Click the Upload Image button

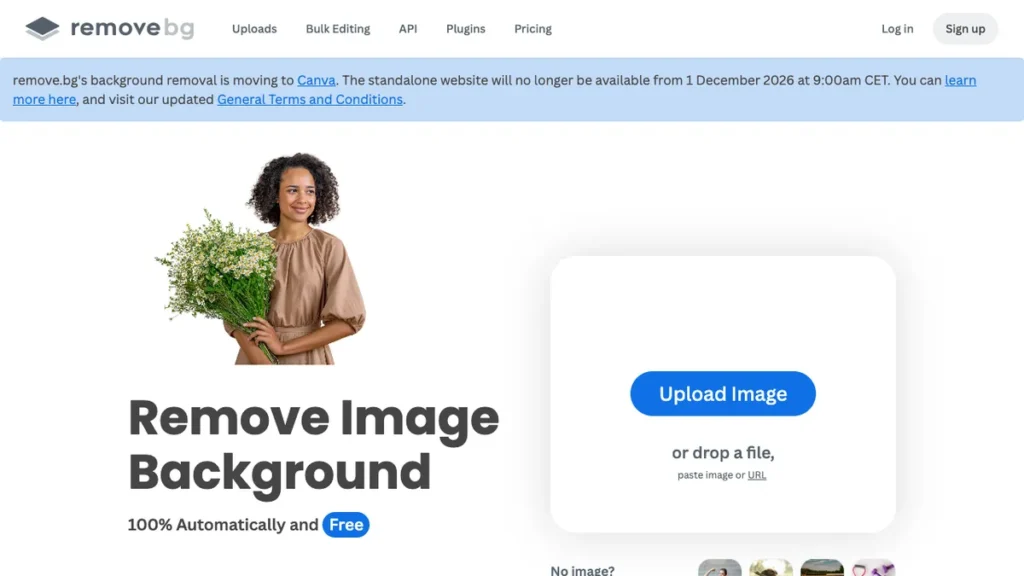tap(722, 394)
